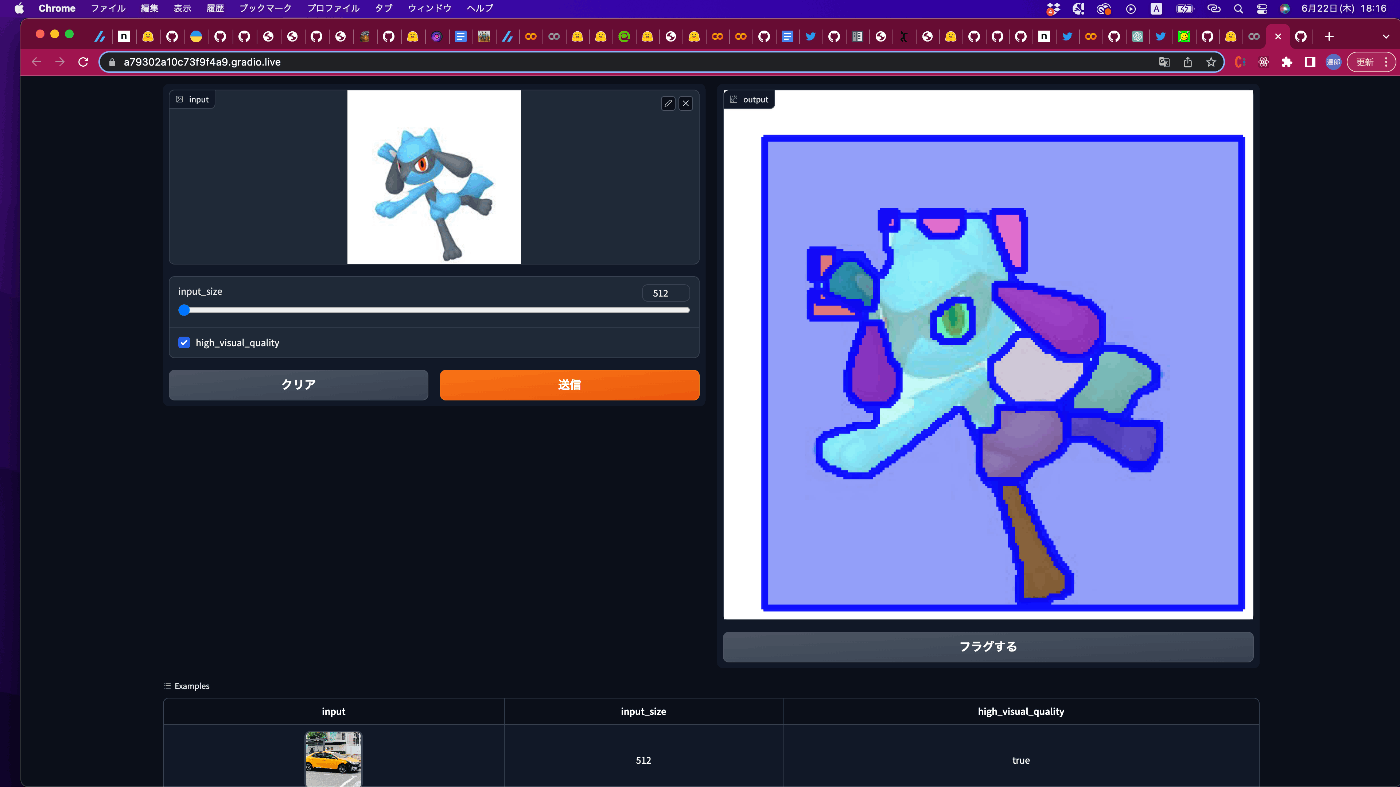The width and height of the screenshot is (1400, 787).
Task: Open the 表示 menu
Action: tap(182, 8)
